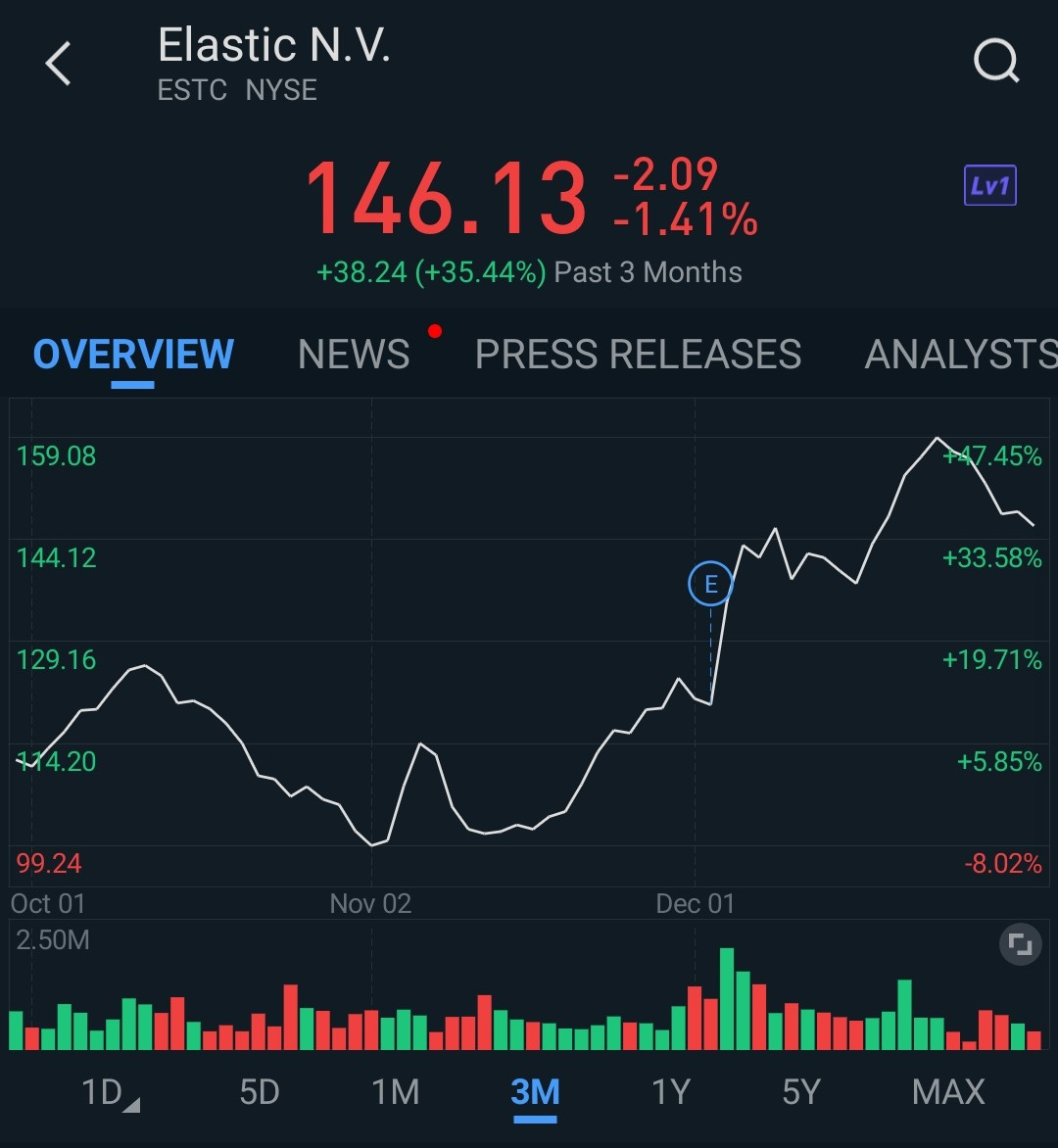Tap the Lv1 quote level badge
The image size is (1058, 1148).
click(989, 185)
